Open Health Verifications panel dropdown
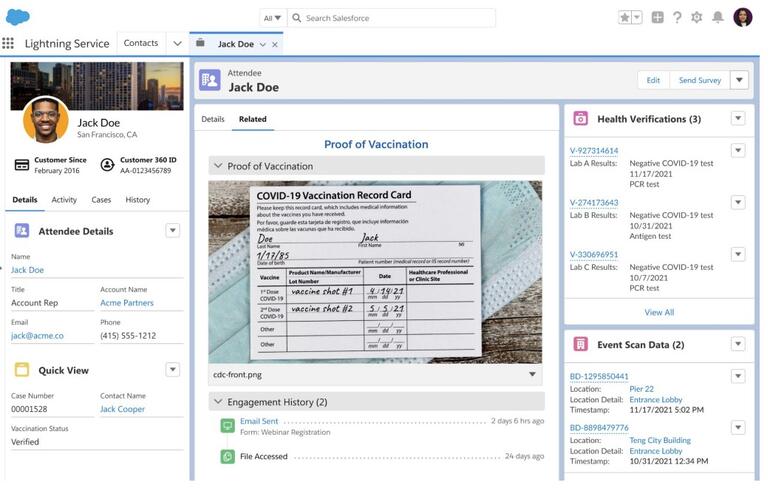 coord(738,118)
